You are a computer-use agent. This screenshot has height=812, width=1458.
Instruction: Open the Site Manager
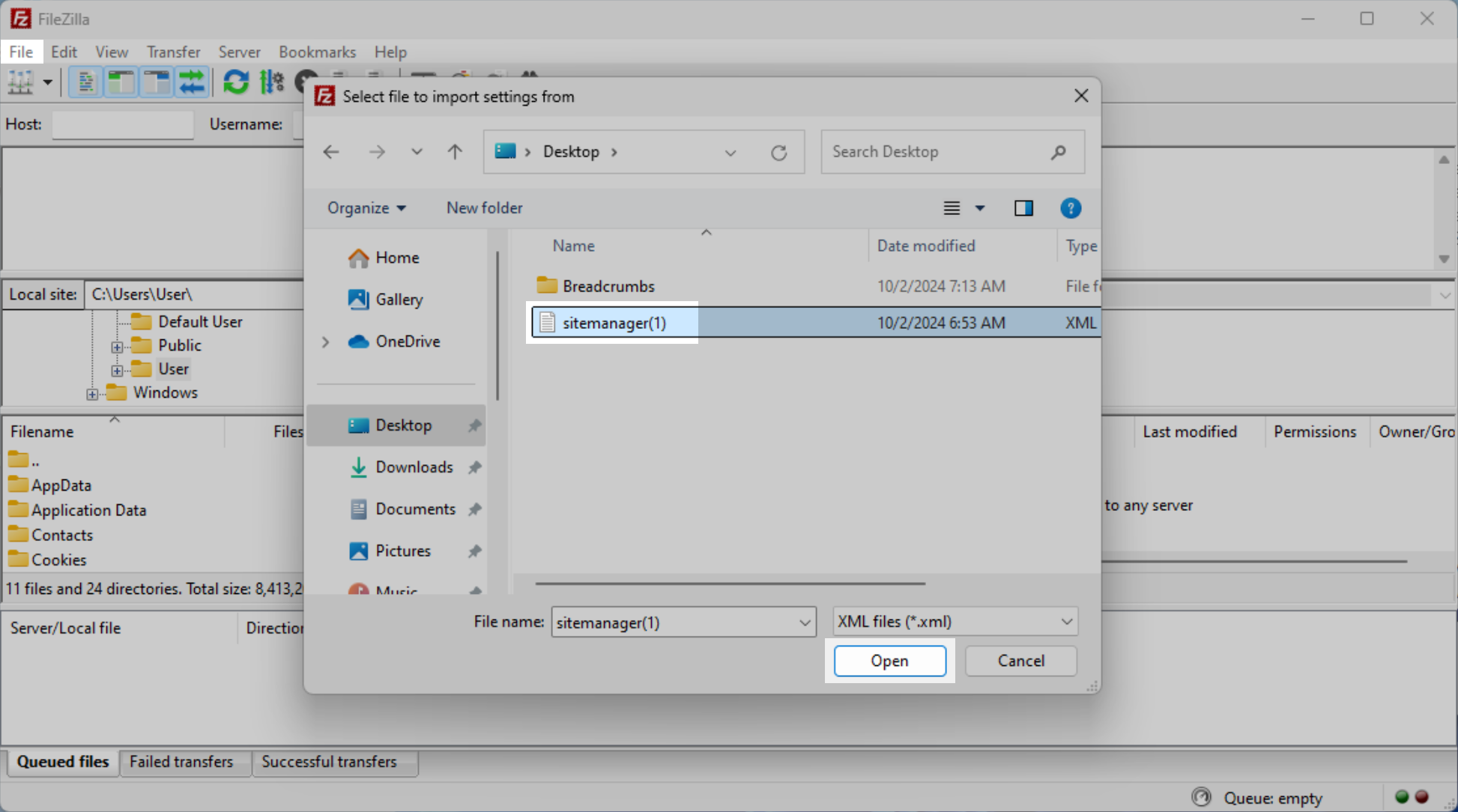coord(19,82)
